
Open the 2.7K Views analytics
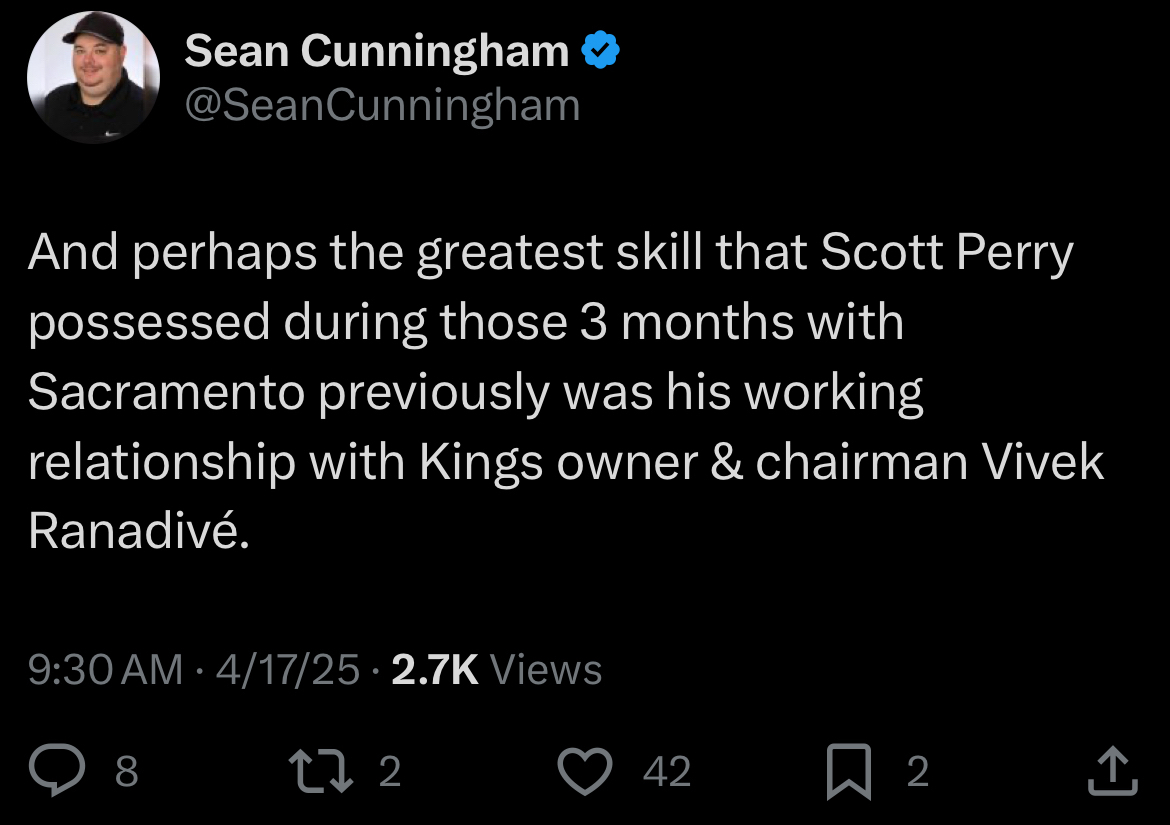tap(497, 669)
